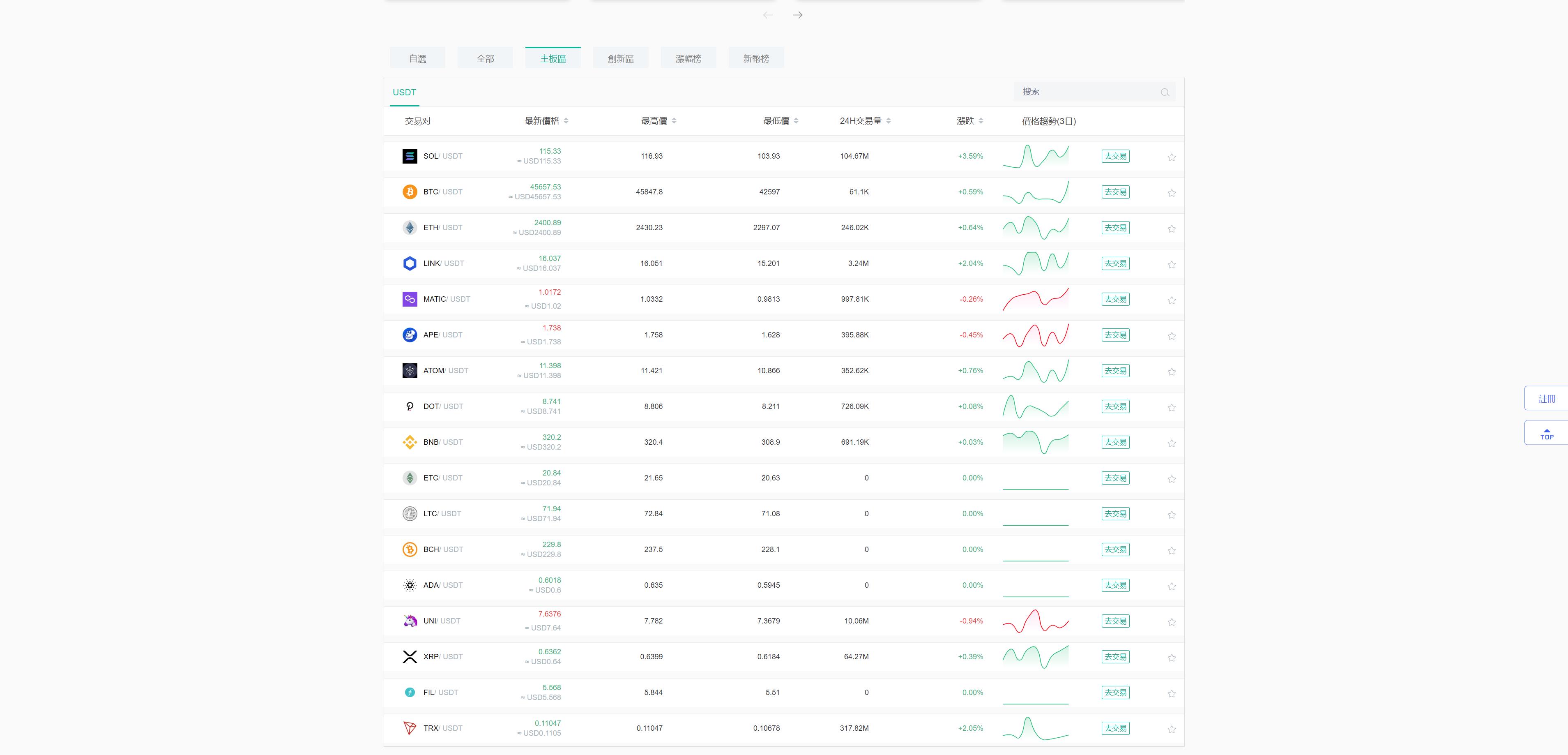This screenshot has height=755, width=1568.
Task: Click 去交易 for BNB/USDT
Action: pyautogui.click(x=1115, y=442)
